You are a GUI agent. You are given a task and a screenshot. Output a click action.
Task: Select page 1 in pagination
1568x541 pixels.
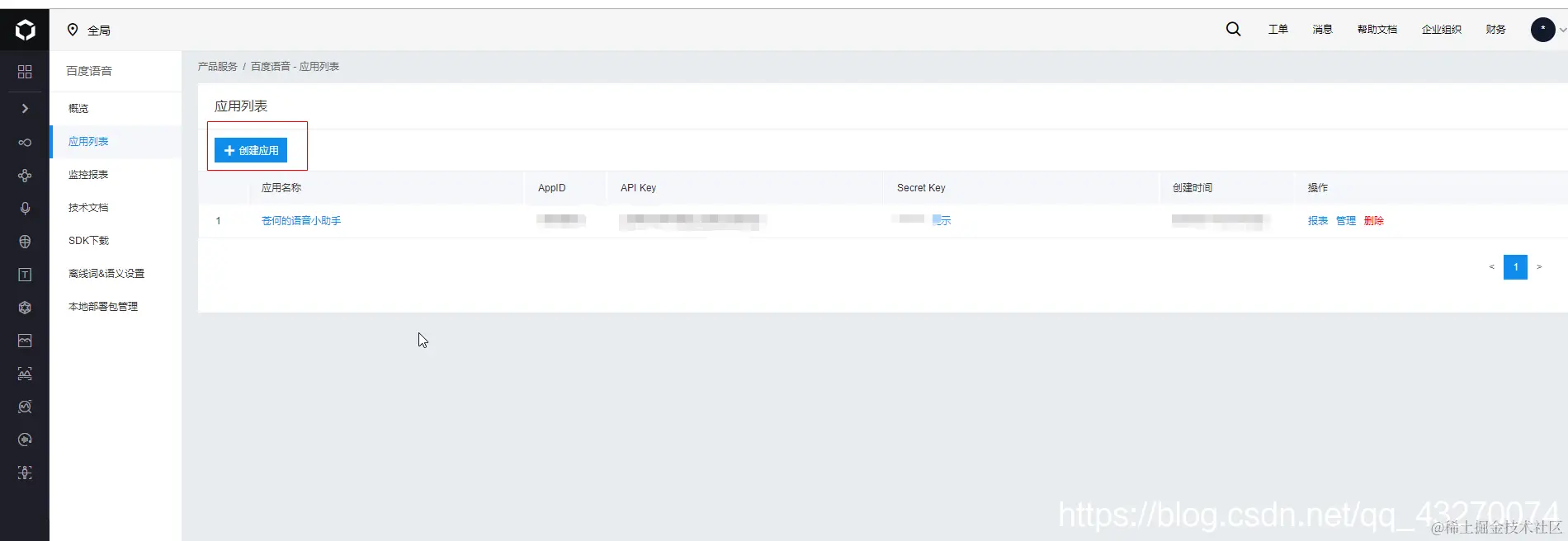[1515, 267]
